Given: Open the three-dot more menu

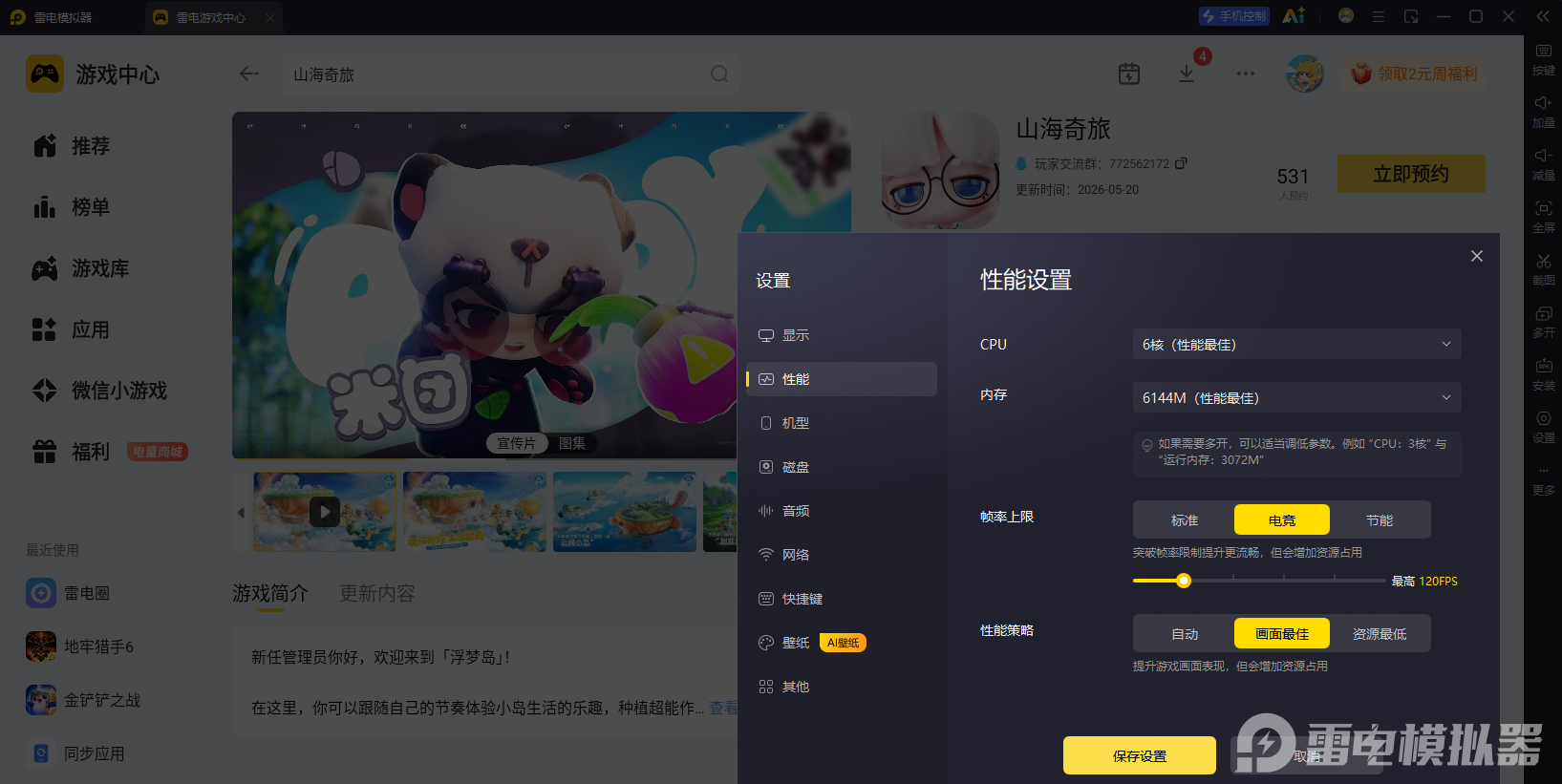Looking at the screenshot, I should coord(1246,74).
